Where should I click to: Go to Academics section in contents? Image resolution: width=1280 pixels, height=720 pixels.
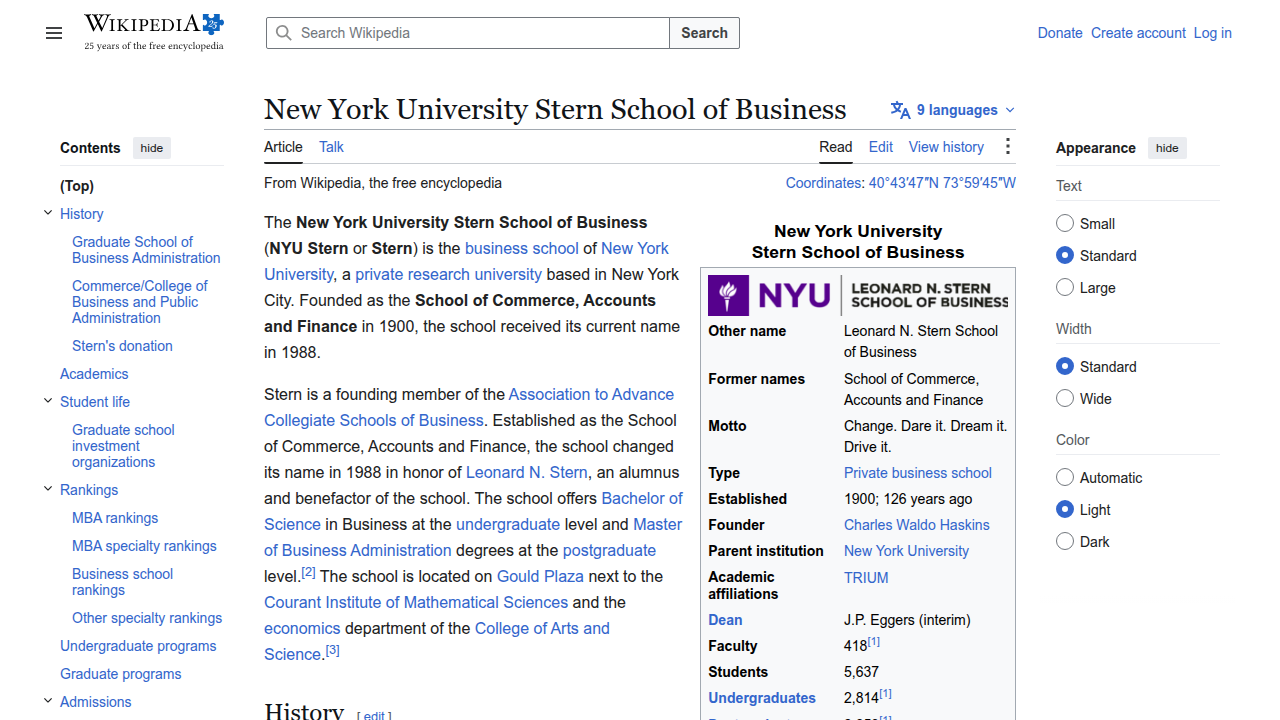click(94, 374)
